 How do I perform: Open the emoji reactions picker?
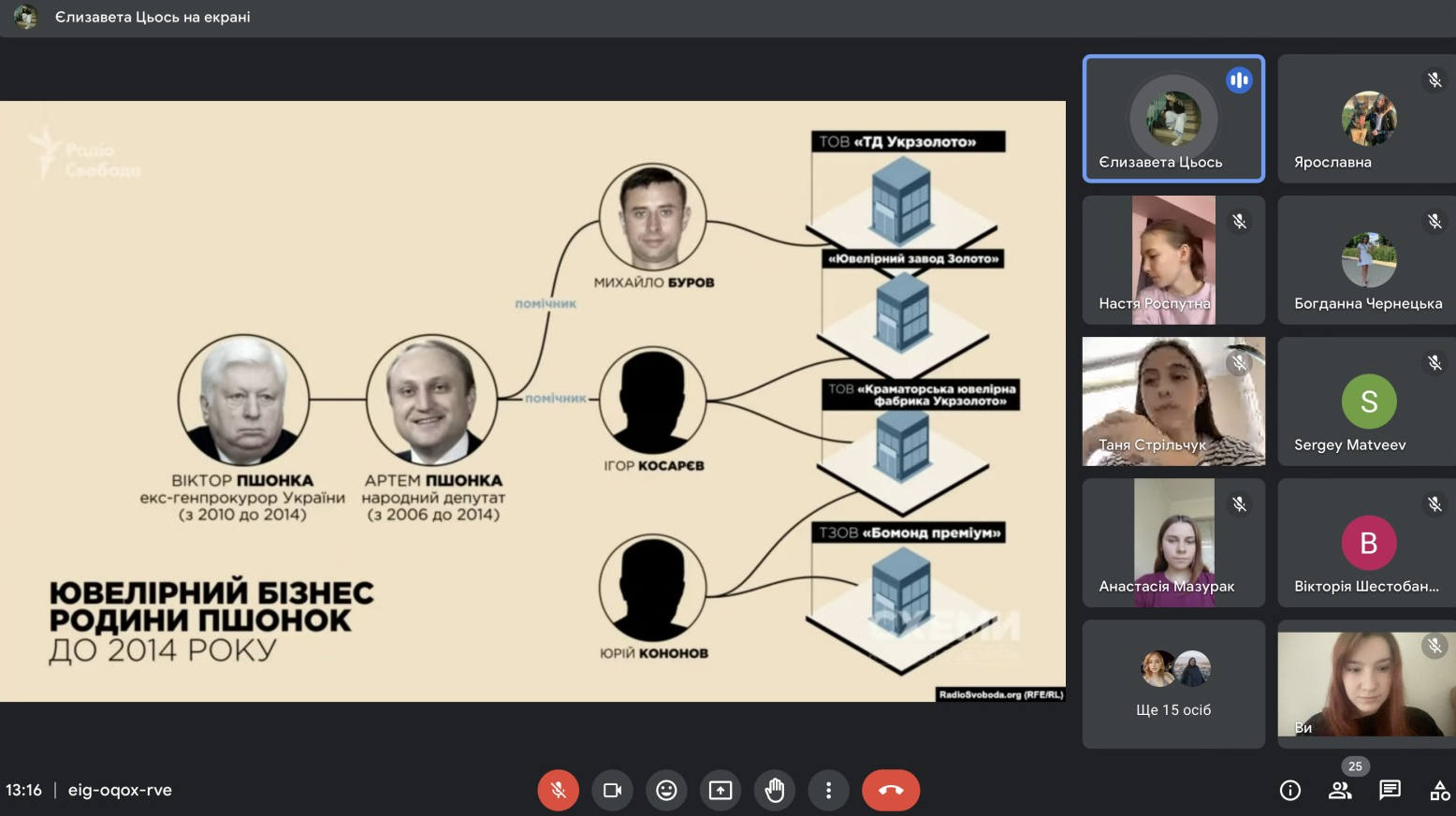click(666, 791)
